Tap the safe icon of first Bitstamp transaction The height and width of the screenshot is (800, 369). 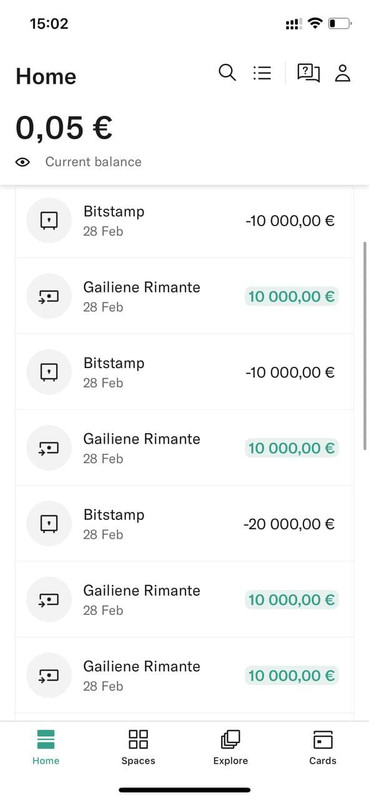49,220
